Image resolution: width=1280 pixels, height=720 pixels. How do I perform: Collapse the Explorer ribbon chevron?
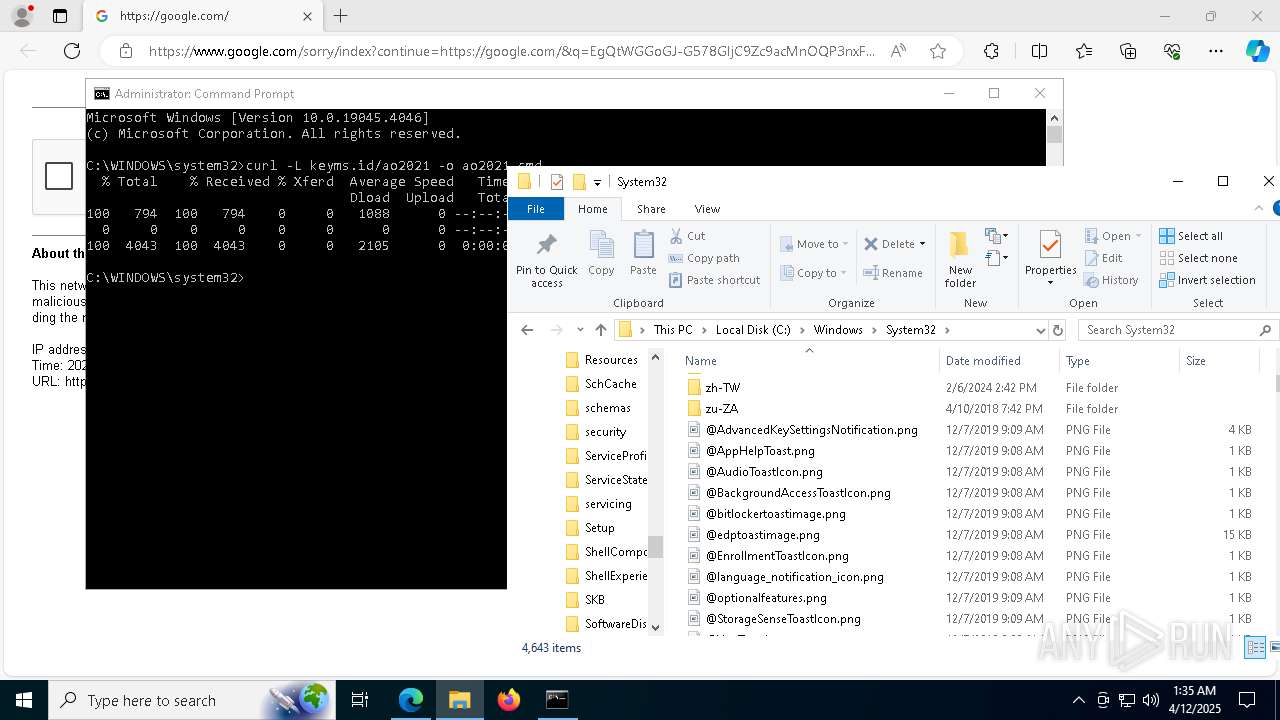(1259, 209)
